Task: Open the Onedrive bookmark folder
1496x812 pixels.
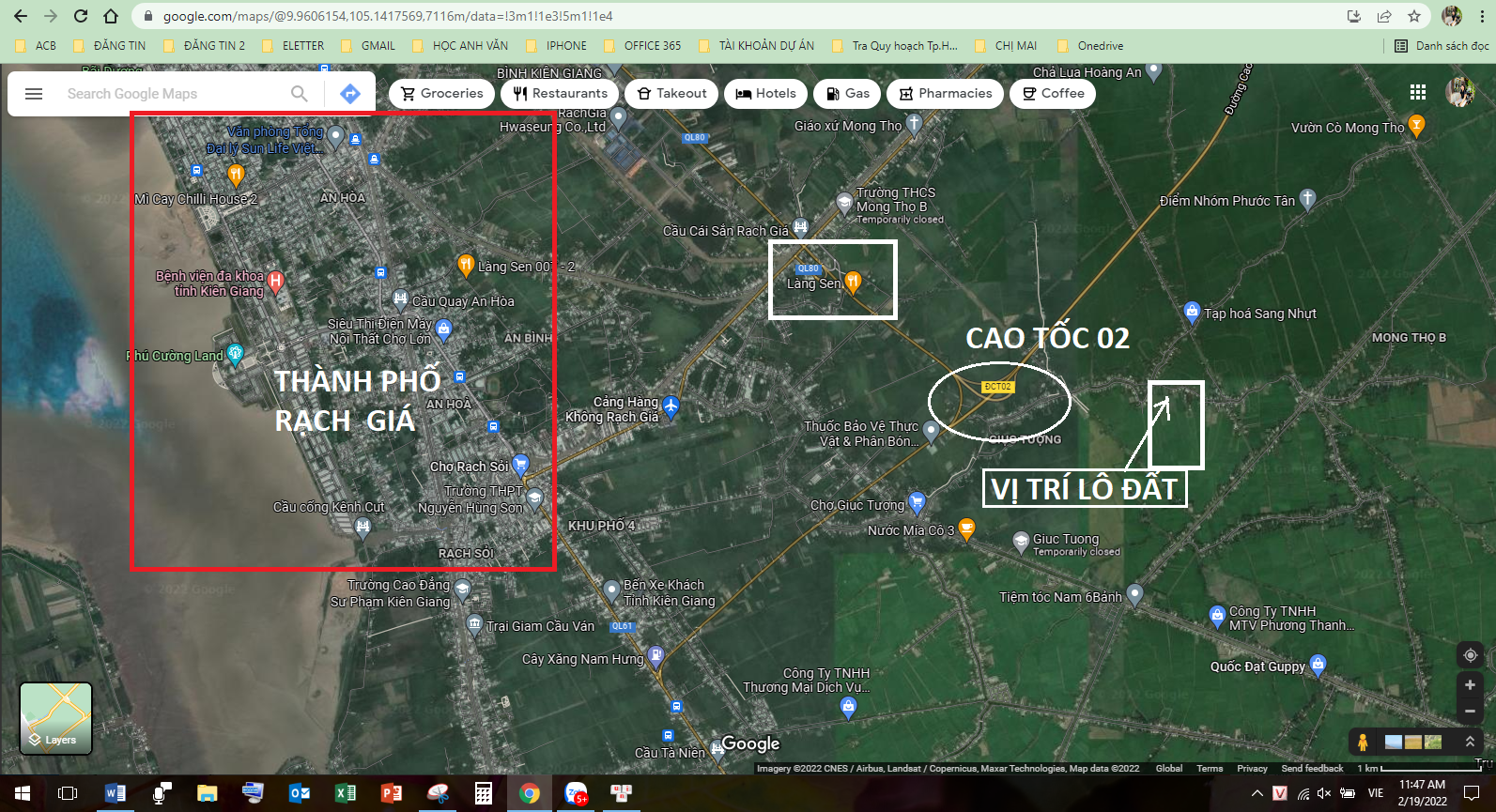Action: pos(1090,45)
